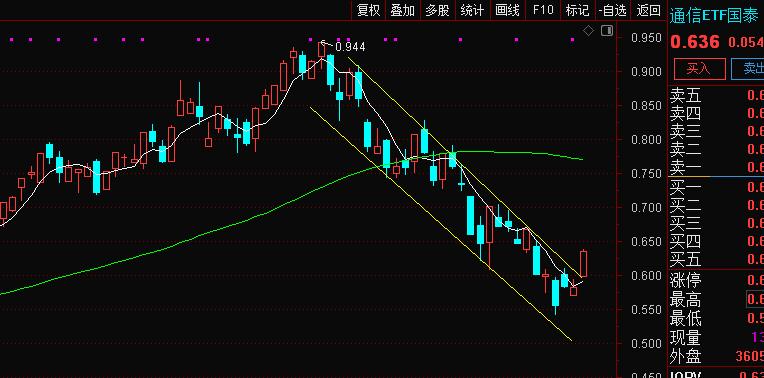Select the 买五 order book row
The height and width of the screenshot is (378, 764).
click(716, 259)
